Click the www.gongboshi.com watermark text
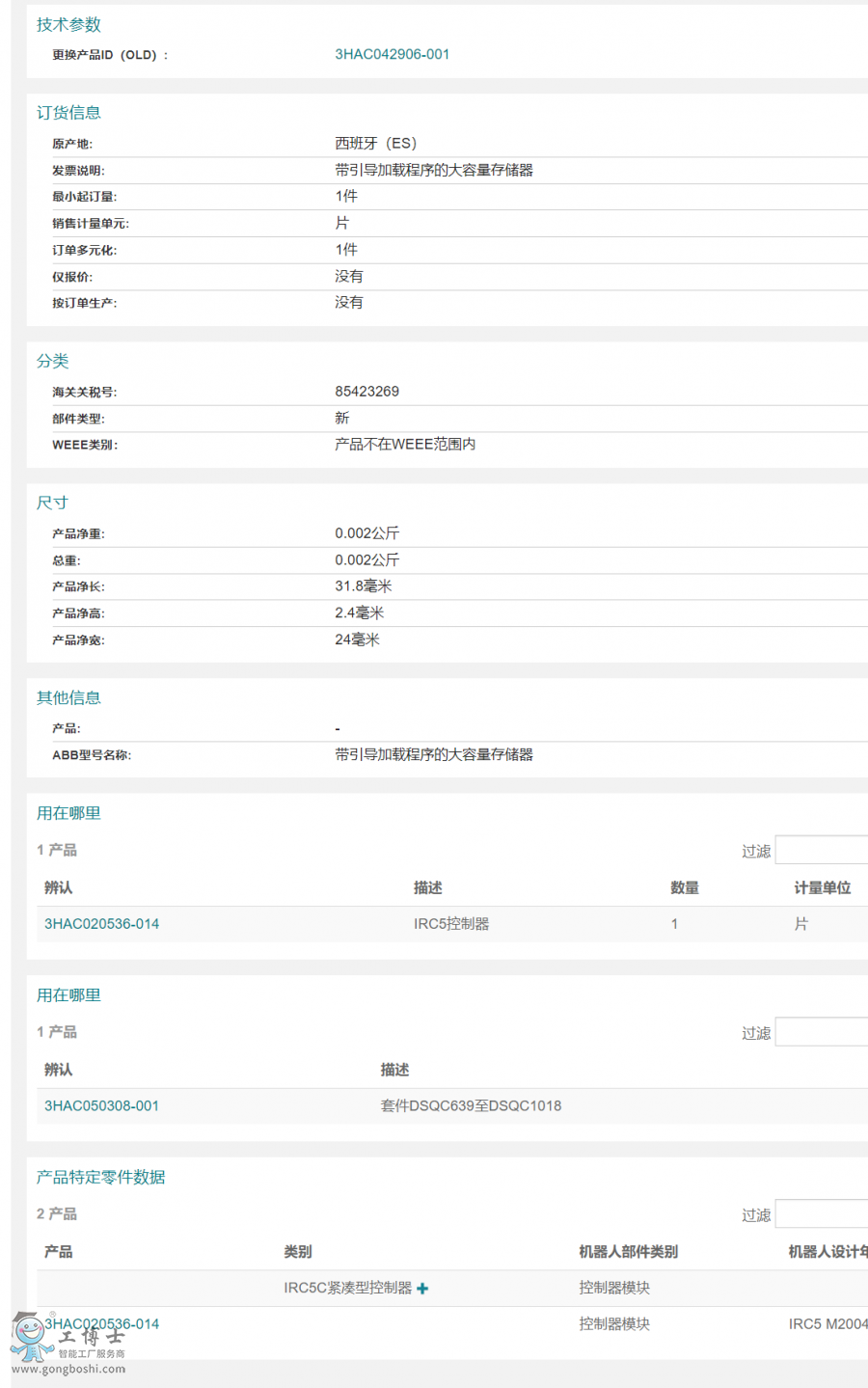This screenshot has width=868, height=1388. pos(68,1369)
